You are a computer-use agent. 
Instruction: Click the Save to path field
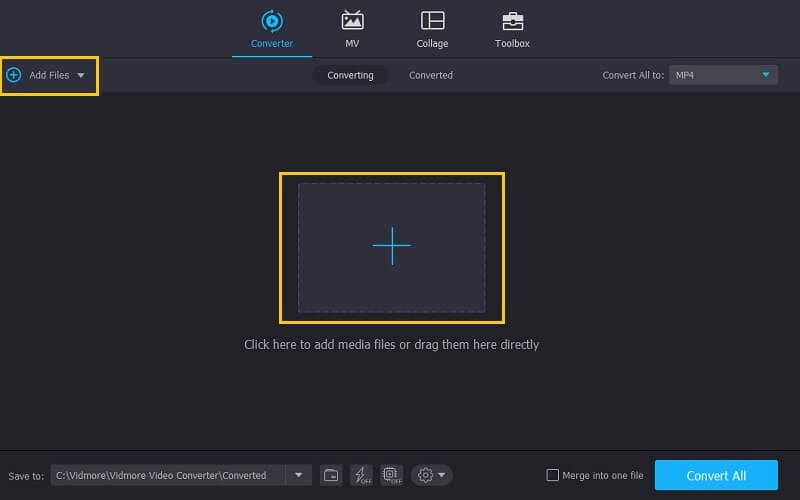(167, 475)
